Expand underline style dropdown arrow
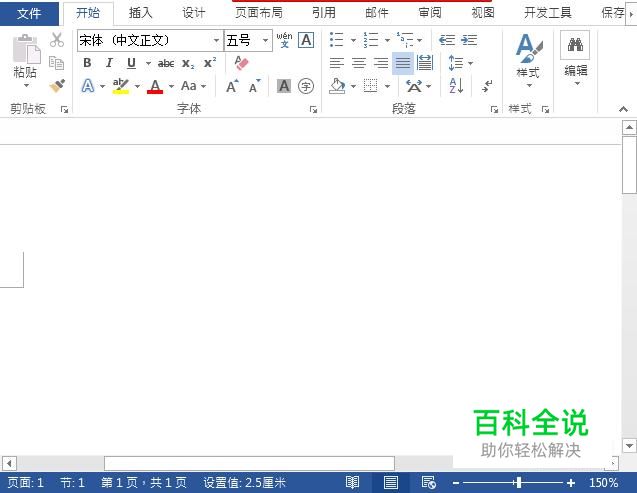637x493 pixels. pyautogui.click(x=148, y=63)
